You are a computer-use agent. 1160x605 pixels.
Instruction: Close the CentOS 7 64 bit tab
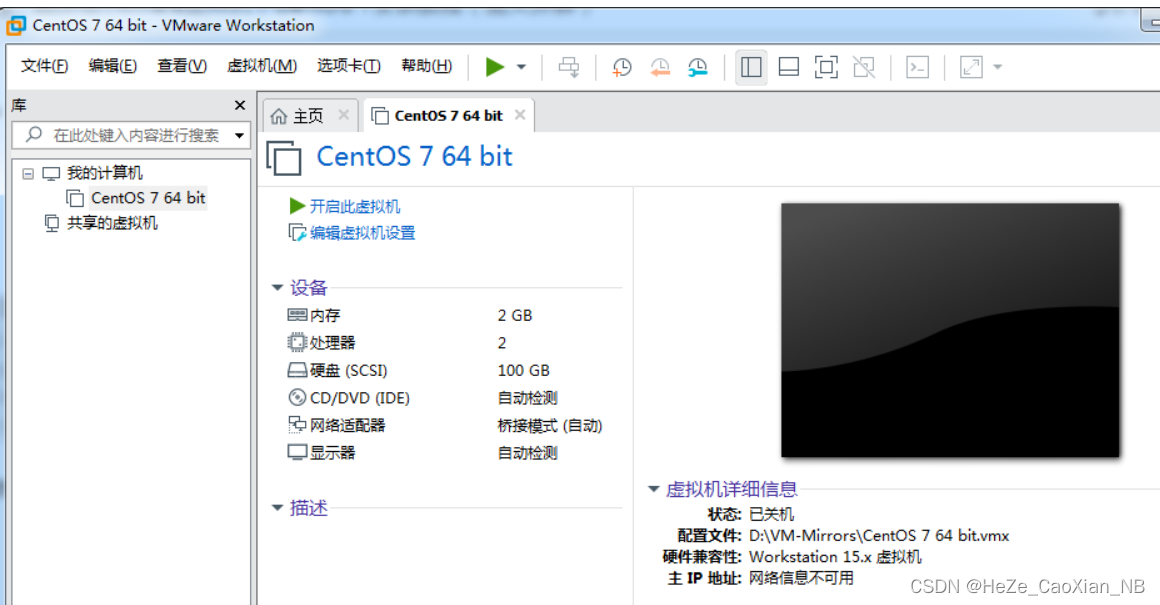(520, 115)
